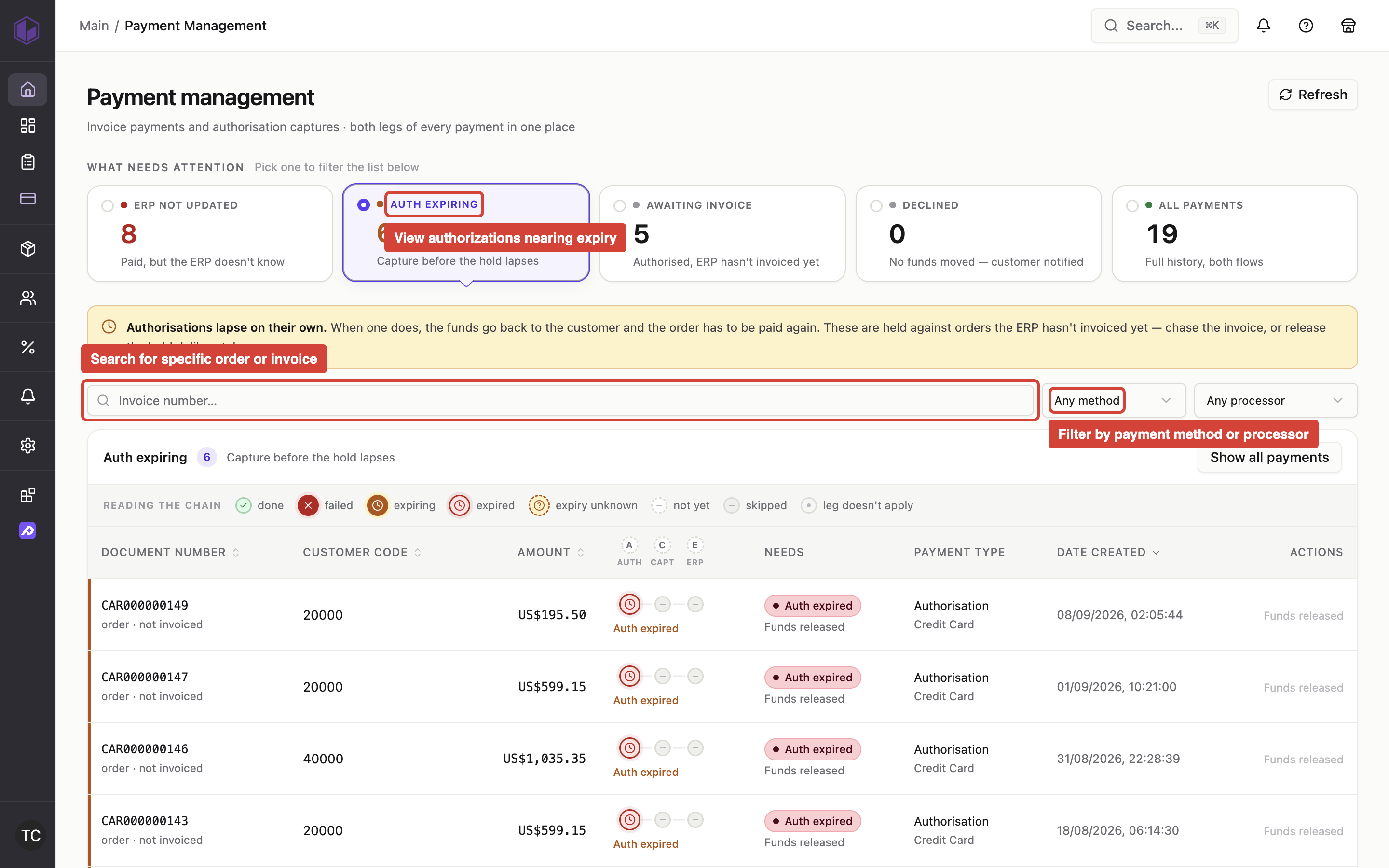This screenshot has width=1389, height=868.
Task: Open the customers people icon in the sidebar
Action: [27, 298]
